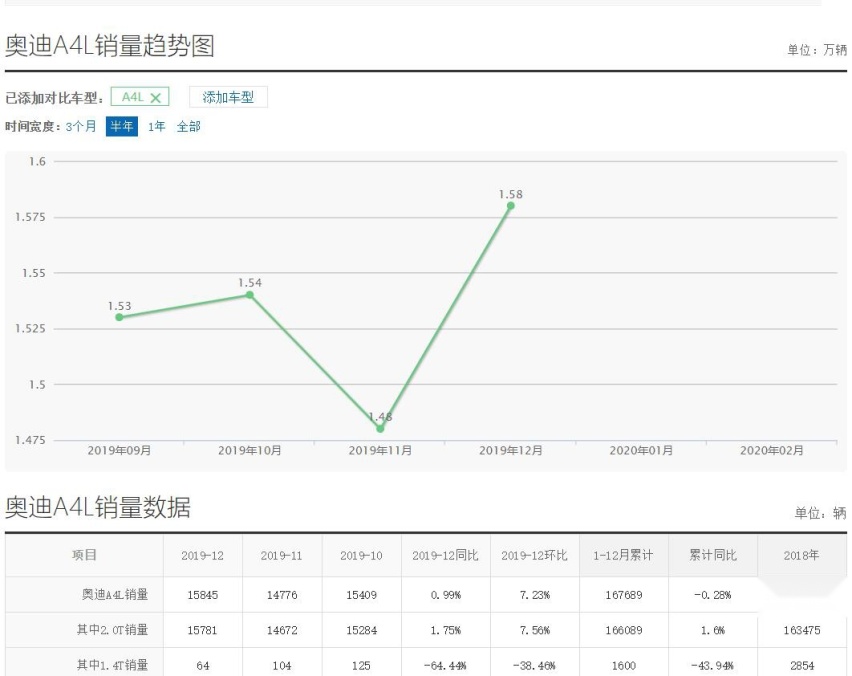This screenshot has height=676, width=852.
Task: Open the 2018年 column tab
Action: click(x=802, y=555)
